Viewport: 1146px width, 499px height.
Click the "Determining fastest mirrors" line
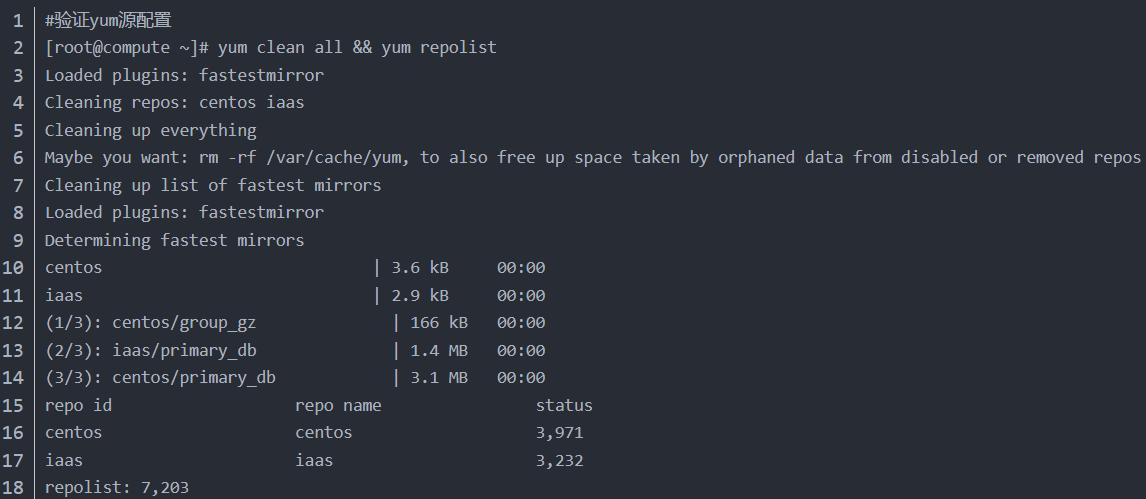point(174,240)
